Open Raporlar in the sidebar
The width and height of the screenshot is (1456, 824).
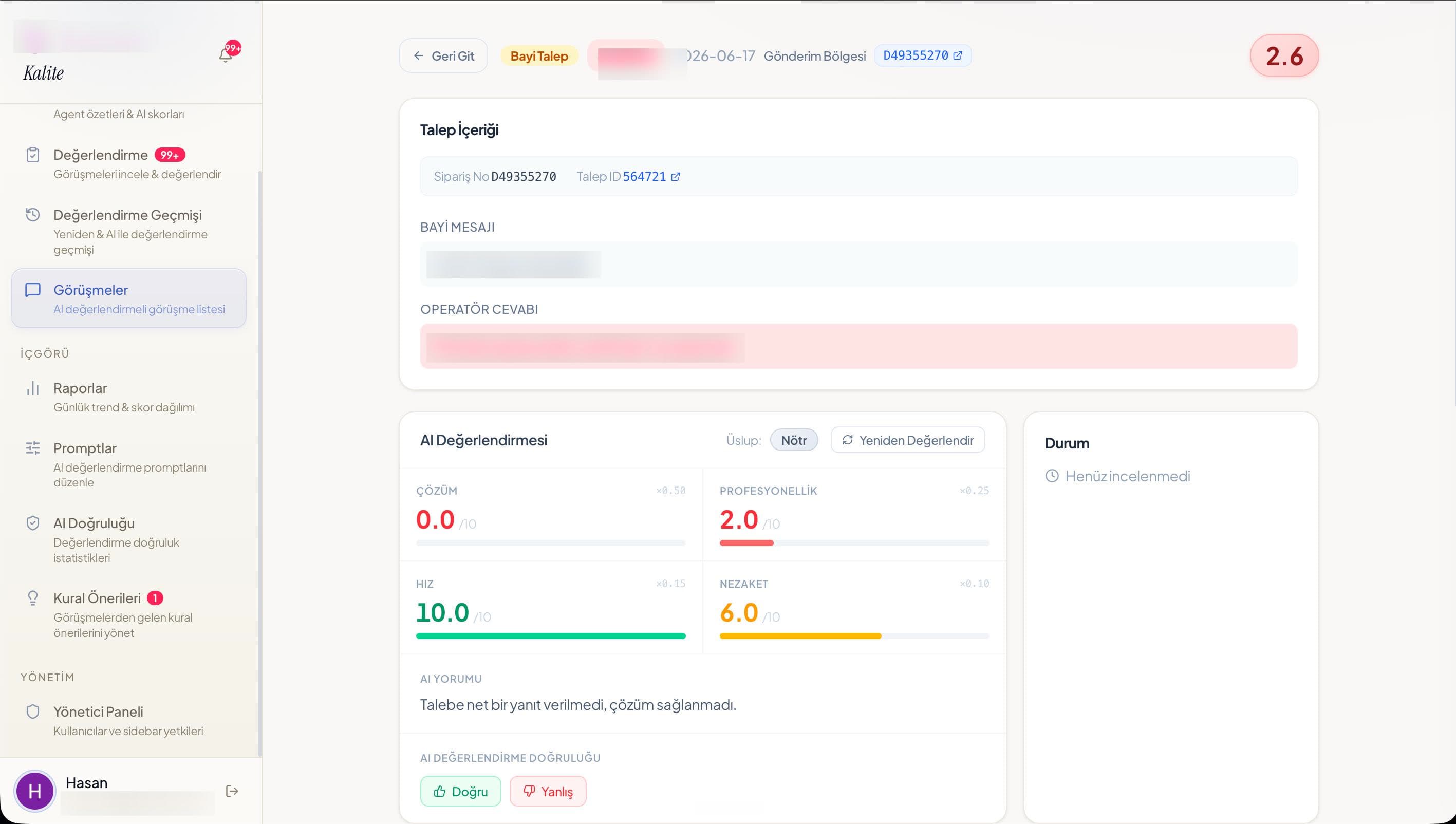[129, 397]
